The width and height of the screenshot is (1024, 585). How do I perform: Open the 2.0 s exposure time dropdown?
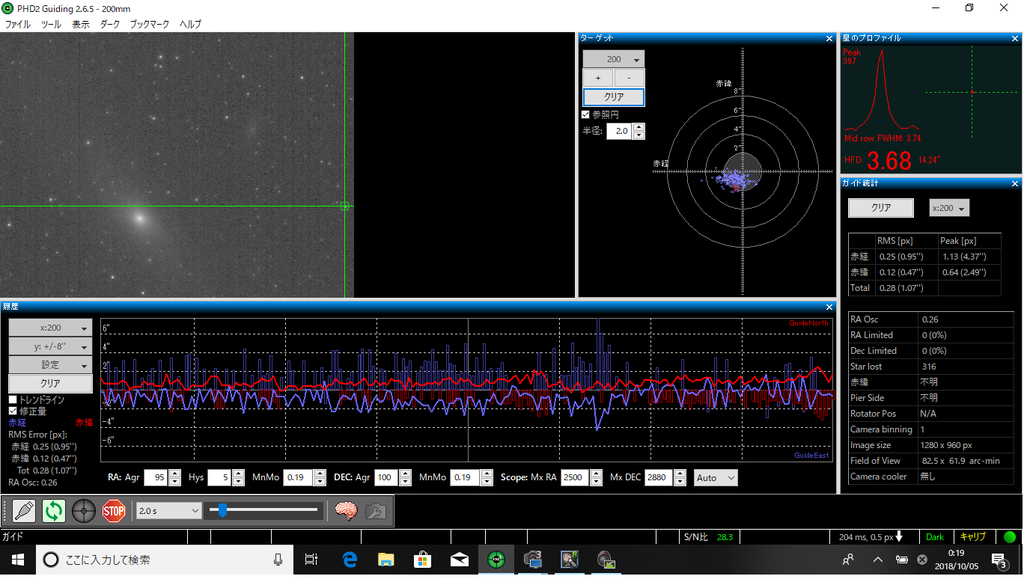(168, 511)
